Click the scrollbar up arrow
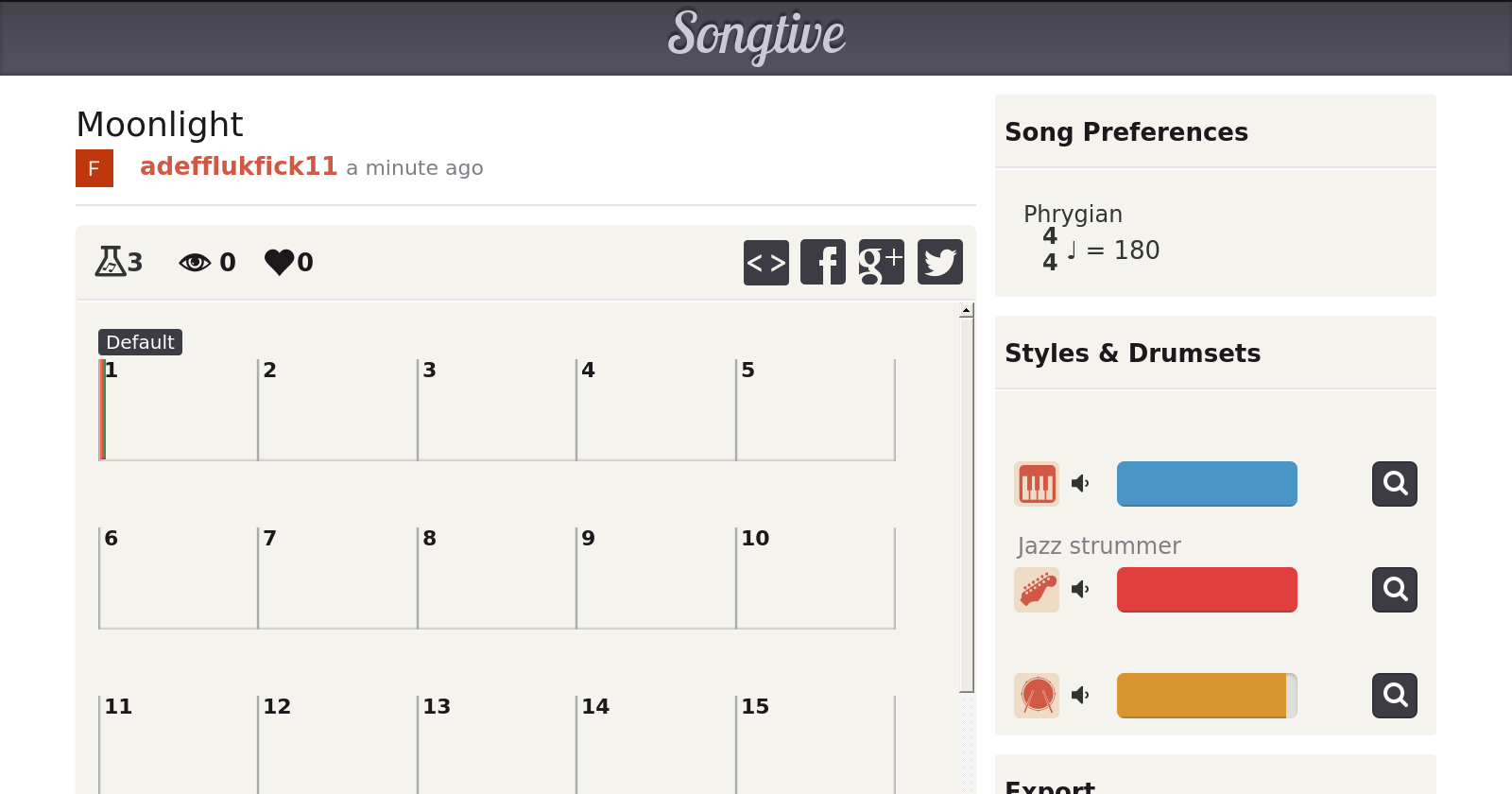Screen dimensions: 1512x794 tap(966, 310)
